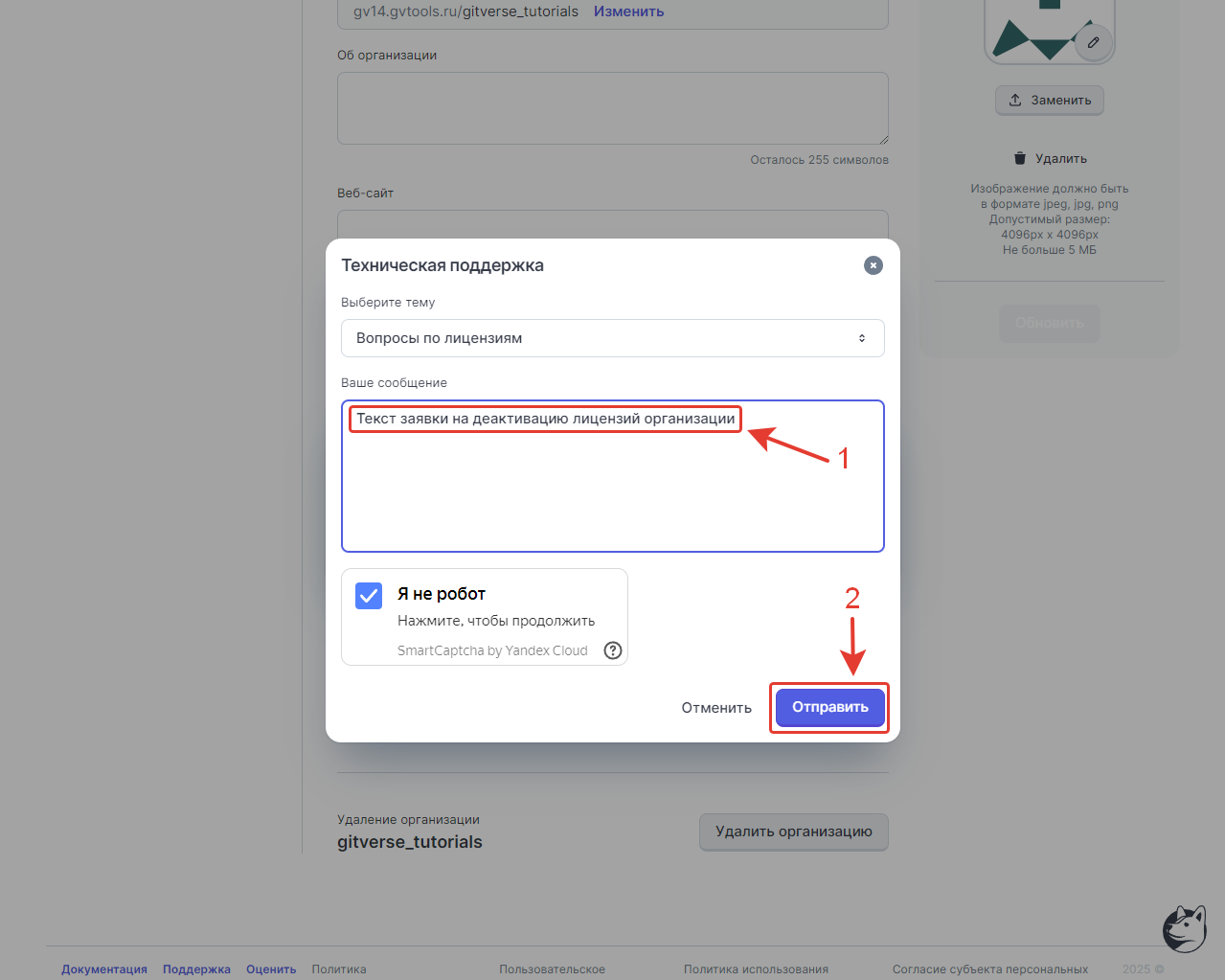
Task: Click into the Ваше сообщение text area
Action: point(613,476)
